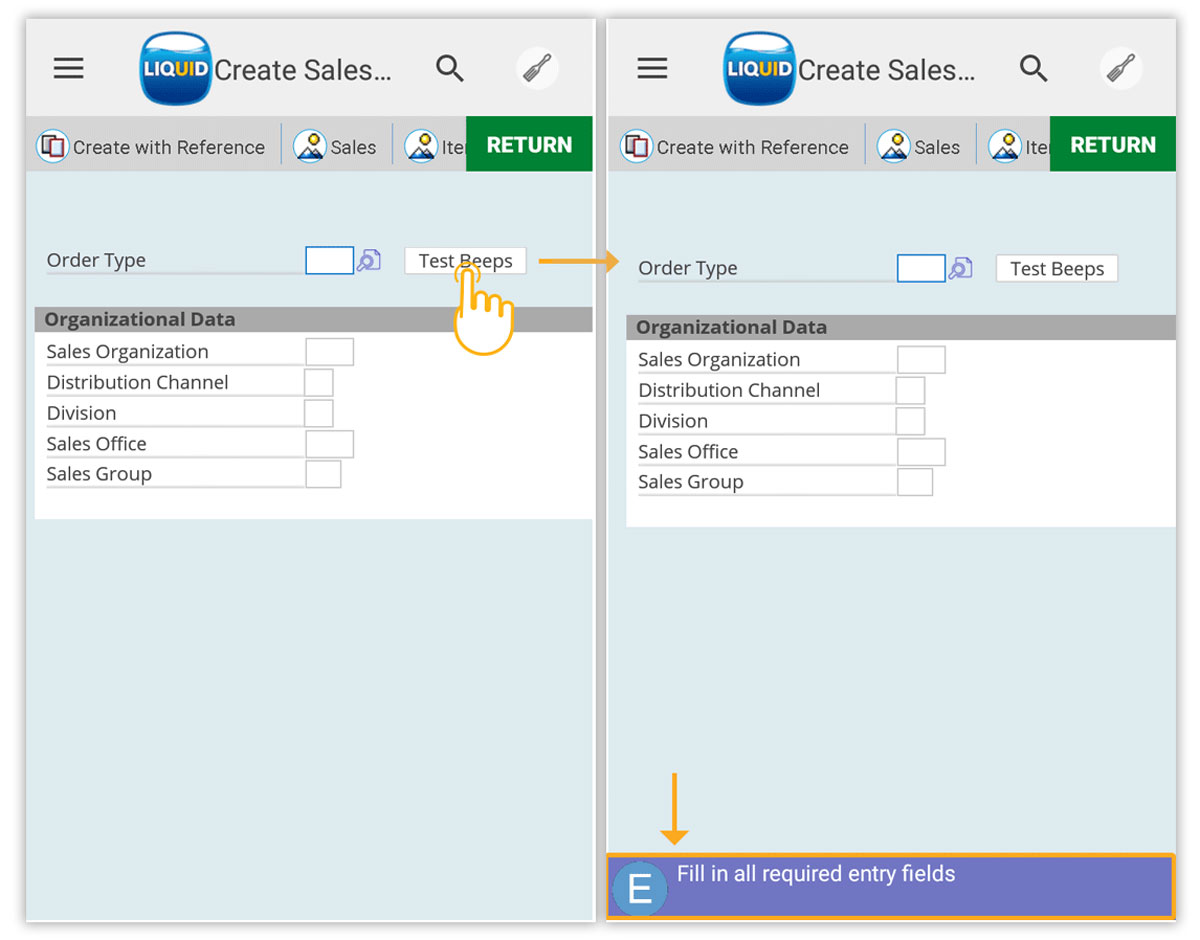Select Sales label in left screen toolbar
1200x940 pixels.
(x=354, y=147)
